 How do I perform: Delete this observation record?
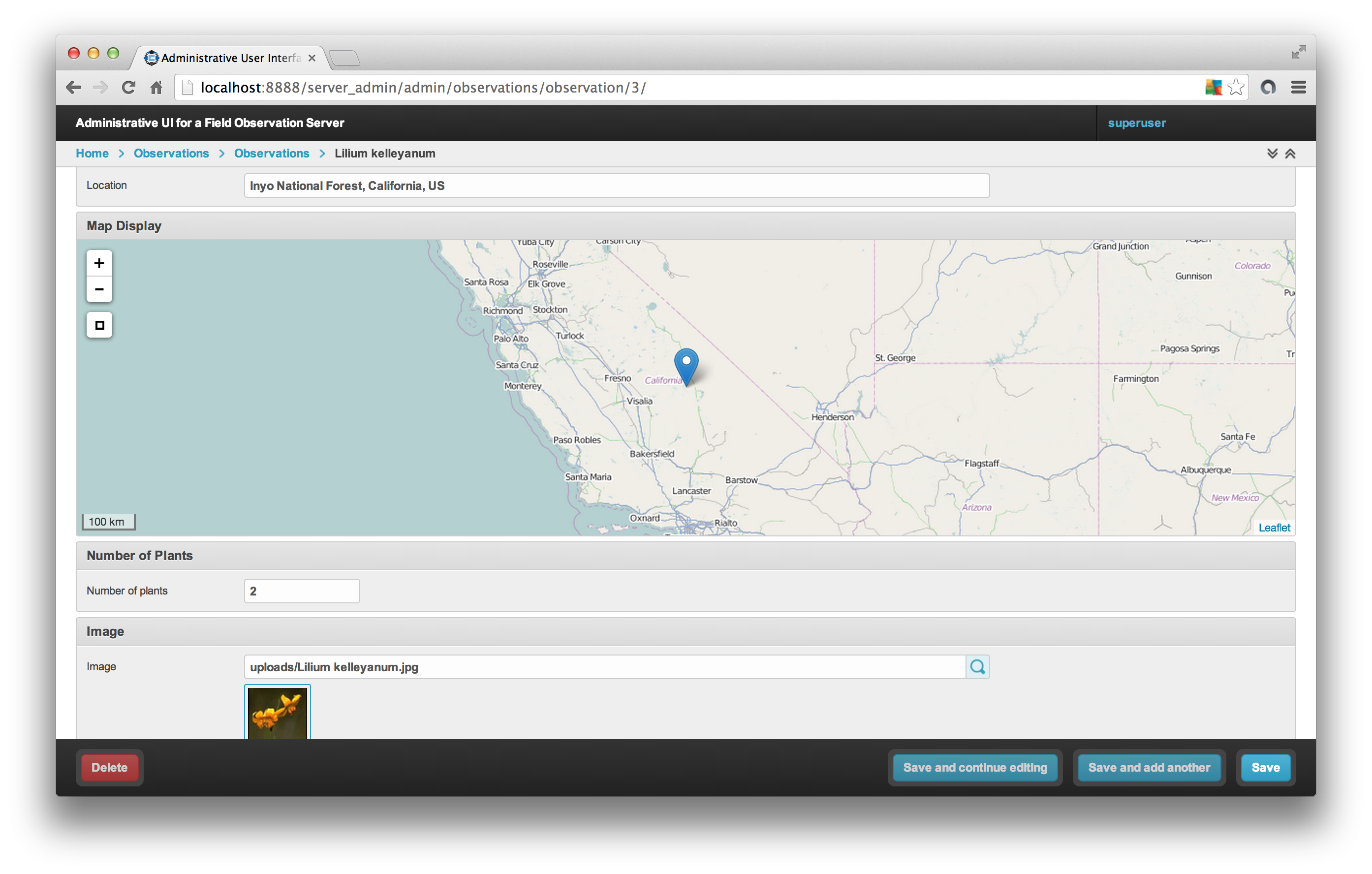click(x=109, y=767)
